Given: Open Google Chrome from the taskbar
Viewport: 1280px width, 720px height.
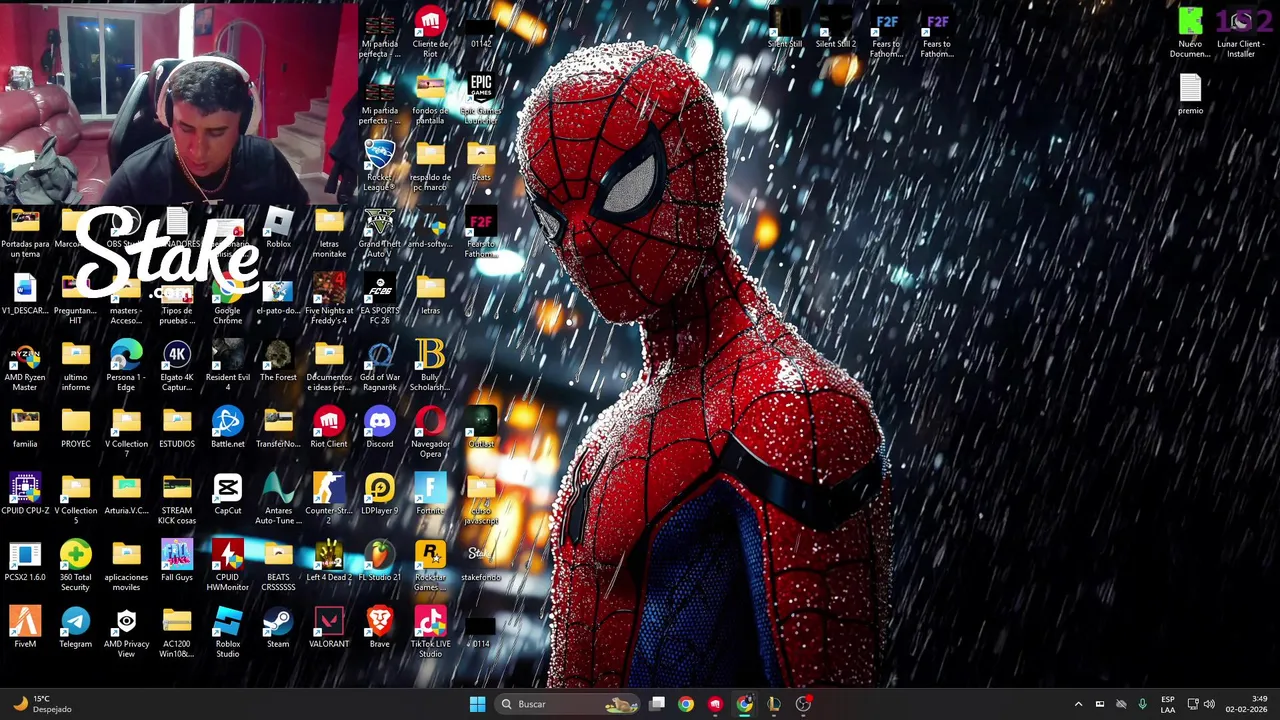Looking at the screenshot, I should pyautogui.click(x=686, y=704).
